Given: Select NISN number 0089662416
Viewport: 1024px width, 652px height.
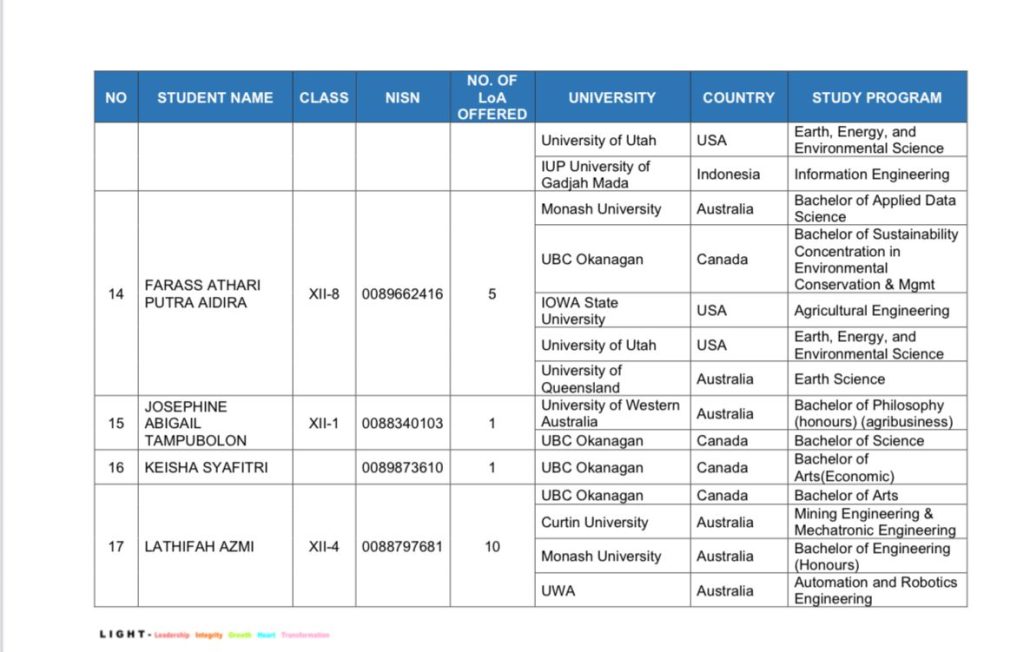Looking at the screenshot, I should coord(402,294).
